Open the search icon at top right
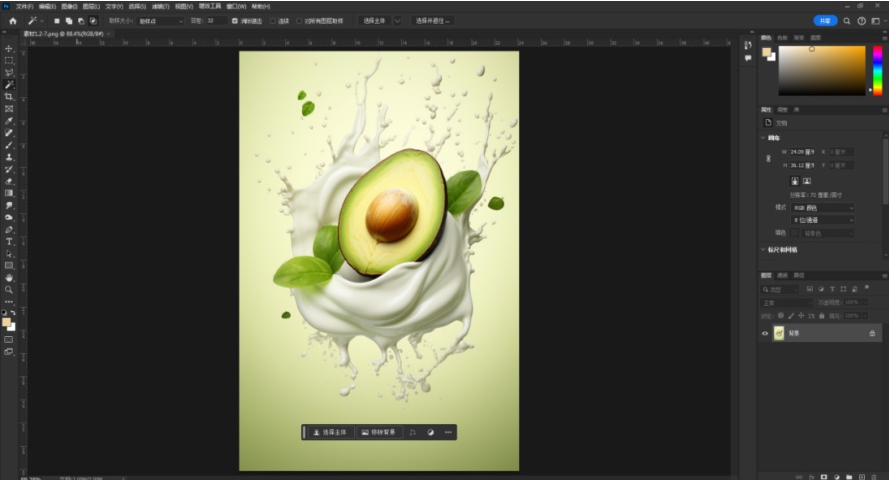The width and height of the screenshot is (889, 480). [847, 20]
